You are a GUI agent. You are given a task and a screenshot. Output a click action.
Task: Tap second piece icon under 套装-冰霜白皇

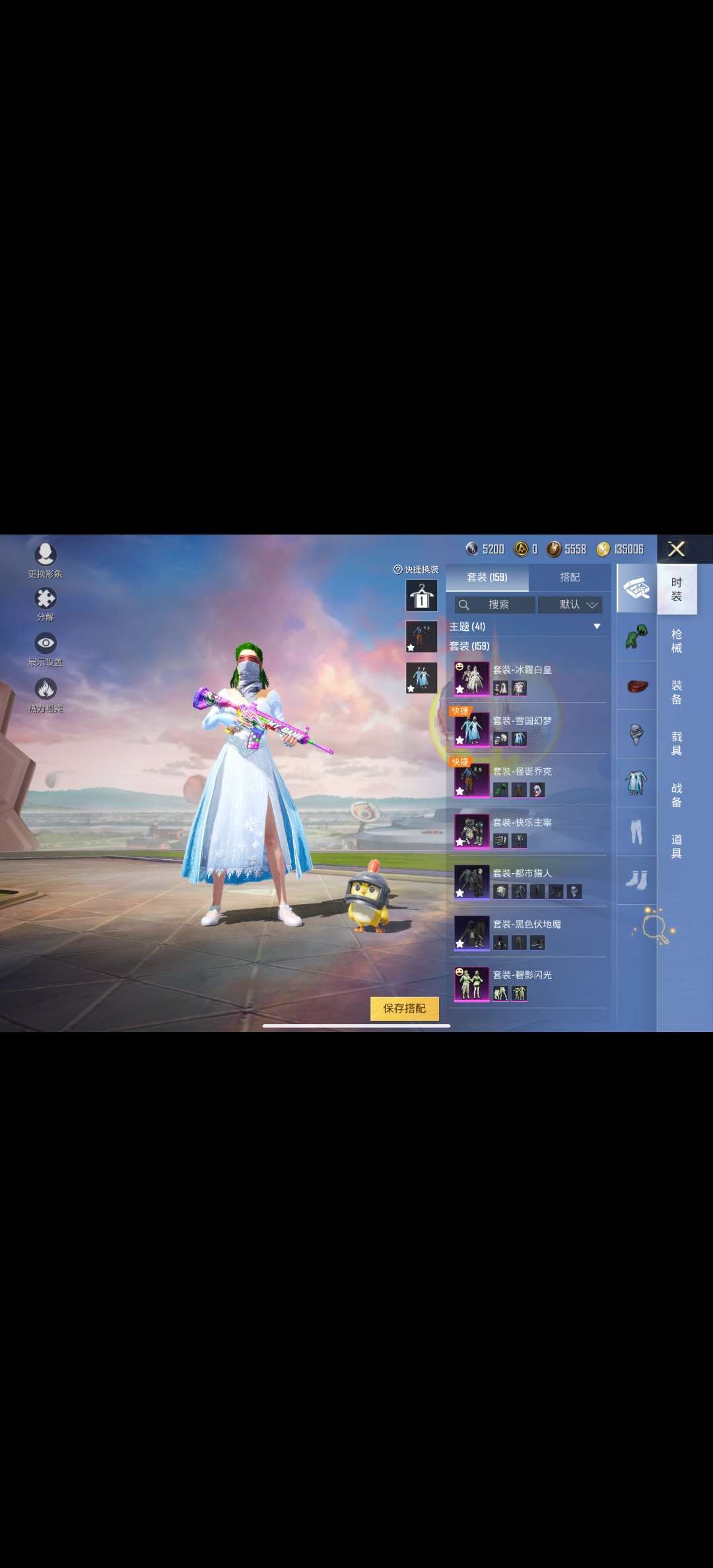click(519, 688)
